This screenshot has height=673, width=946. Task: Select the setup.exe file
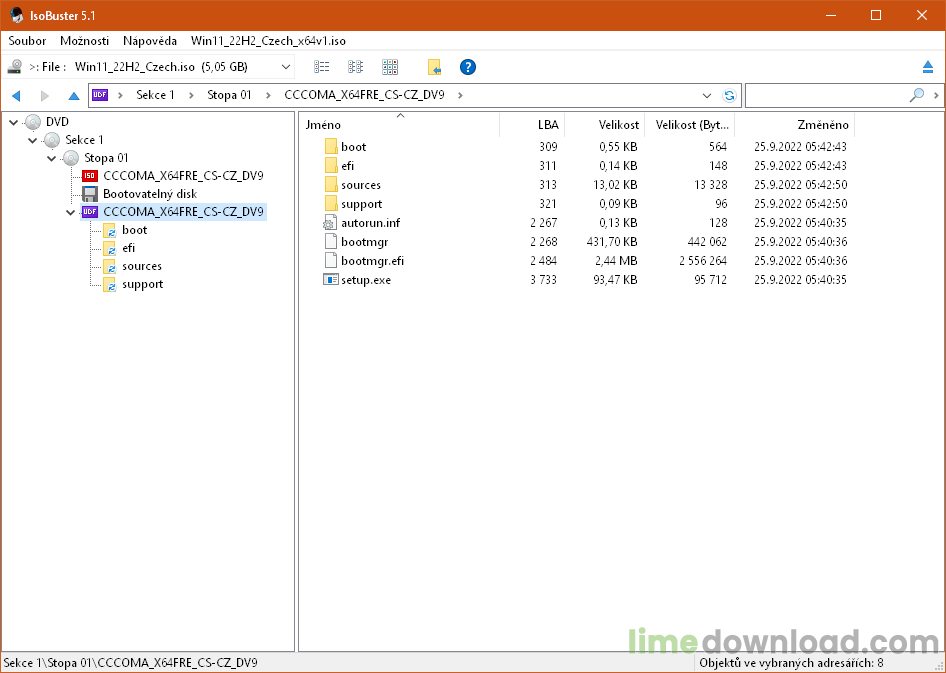pyautogui.click(x=365, y=280)
